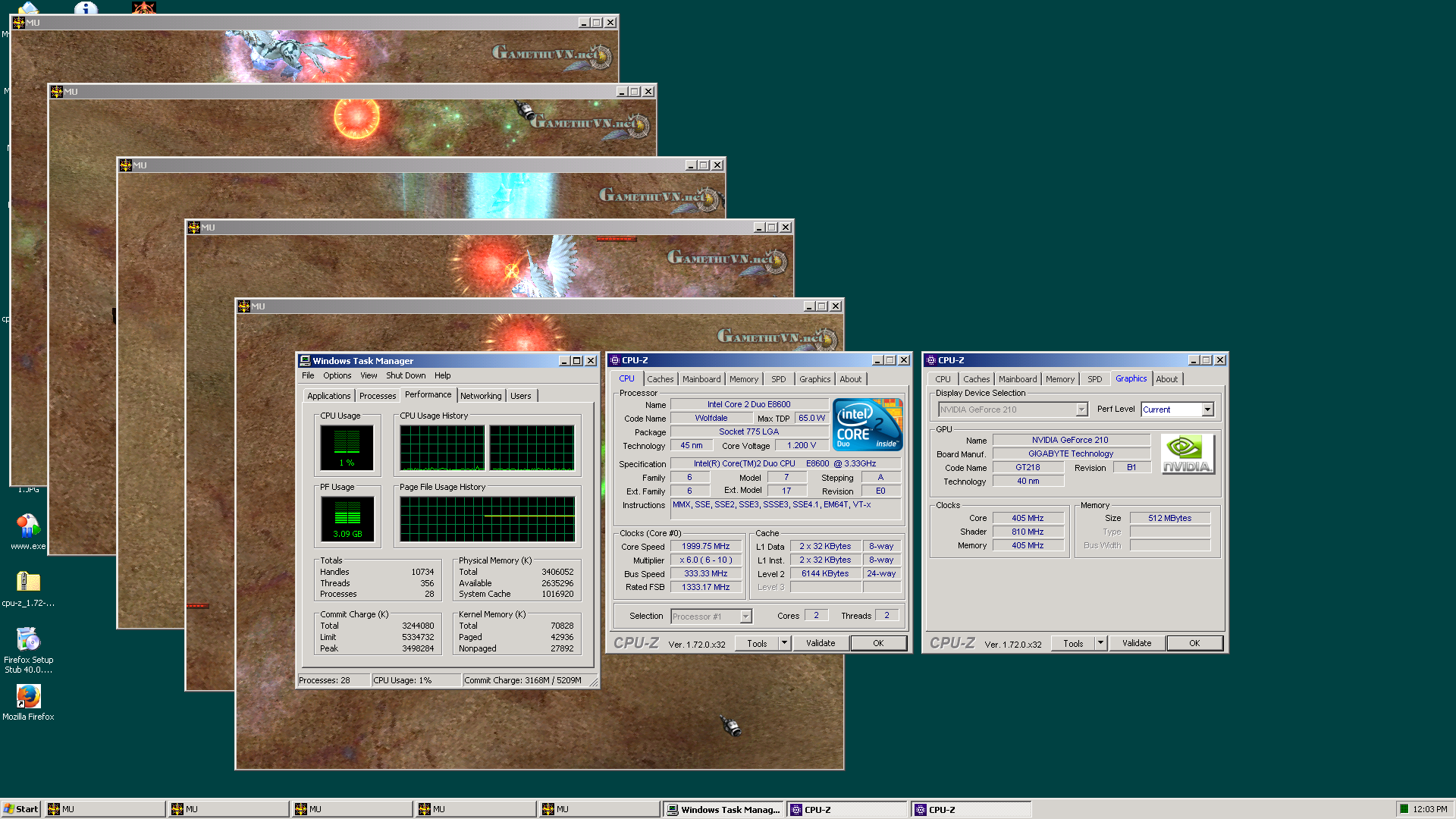The width and height of the screenshot is (1456, 819).
Task: Launch Firefox Setup Stub installer icon
Action: [28, 650]
